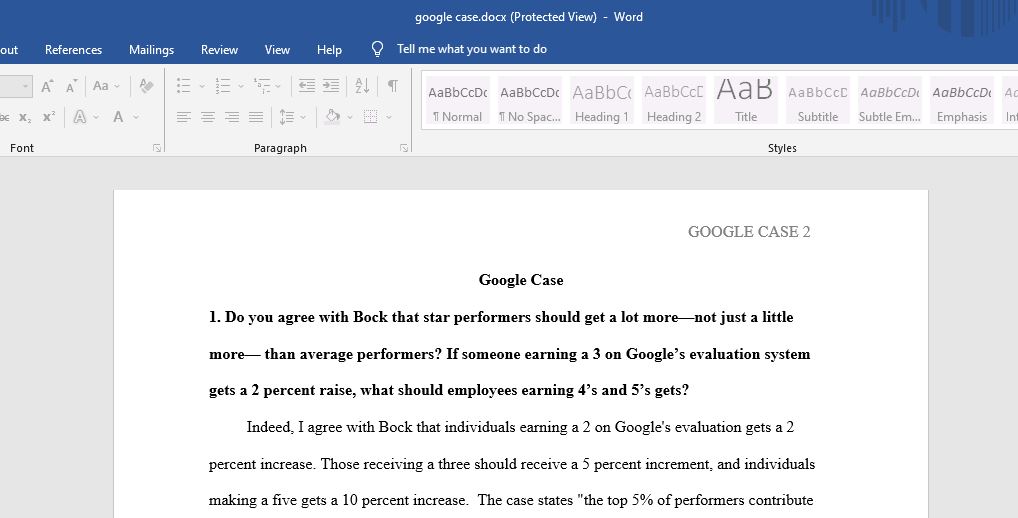Click the Increase Font Size icon
This screenshot has width=1018, height=518.
[x=47, y=86]
